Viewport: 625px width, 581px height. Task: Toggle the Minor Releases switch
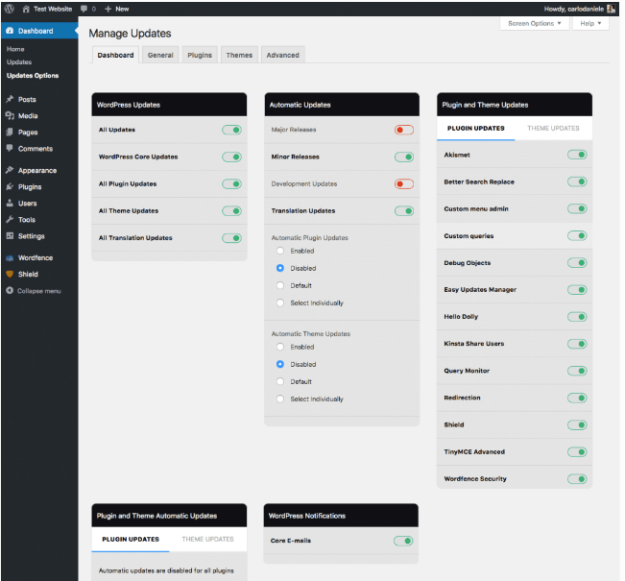pos(404,157)
